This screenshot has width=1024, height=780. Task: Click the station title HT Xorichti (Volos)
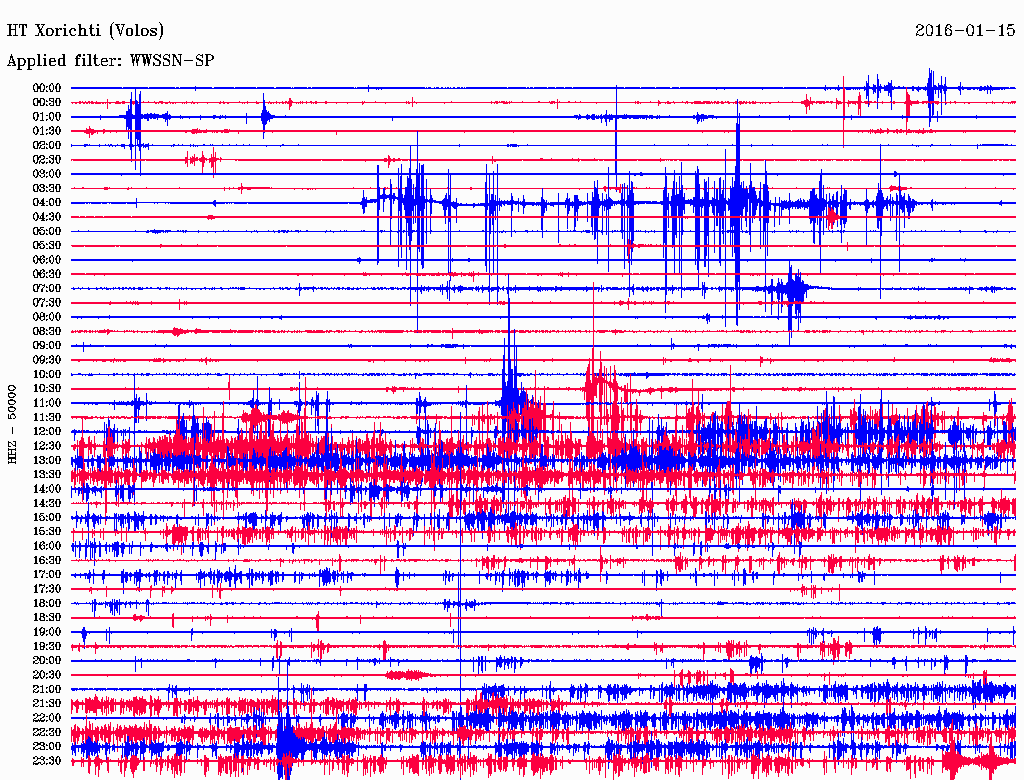(x=86, y=31)
